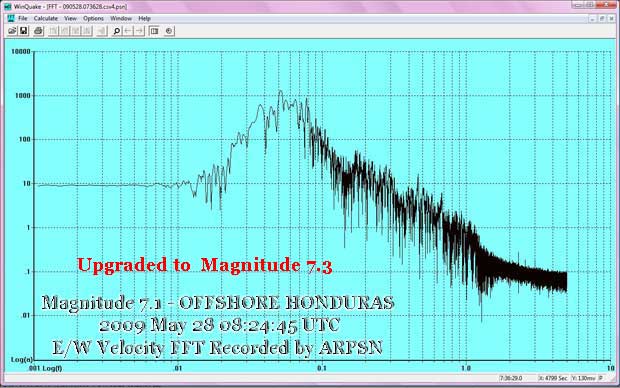Click the circular icon at the toolbar's end

click(169, 31)
